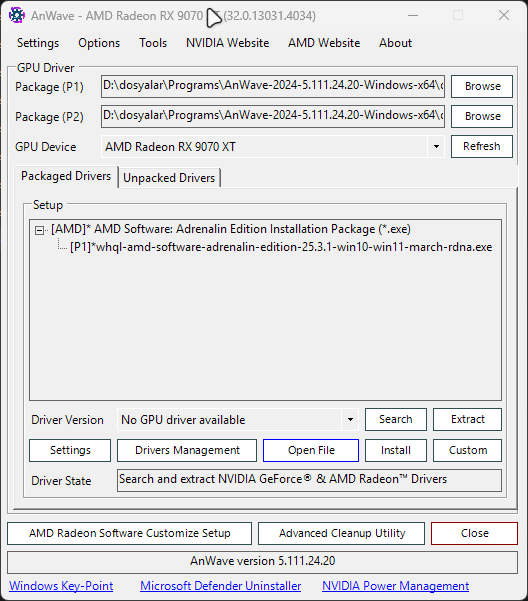
Task: Minimize the AnWave window
Action: pyautogui.click(x=413, y=15)
